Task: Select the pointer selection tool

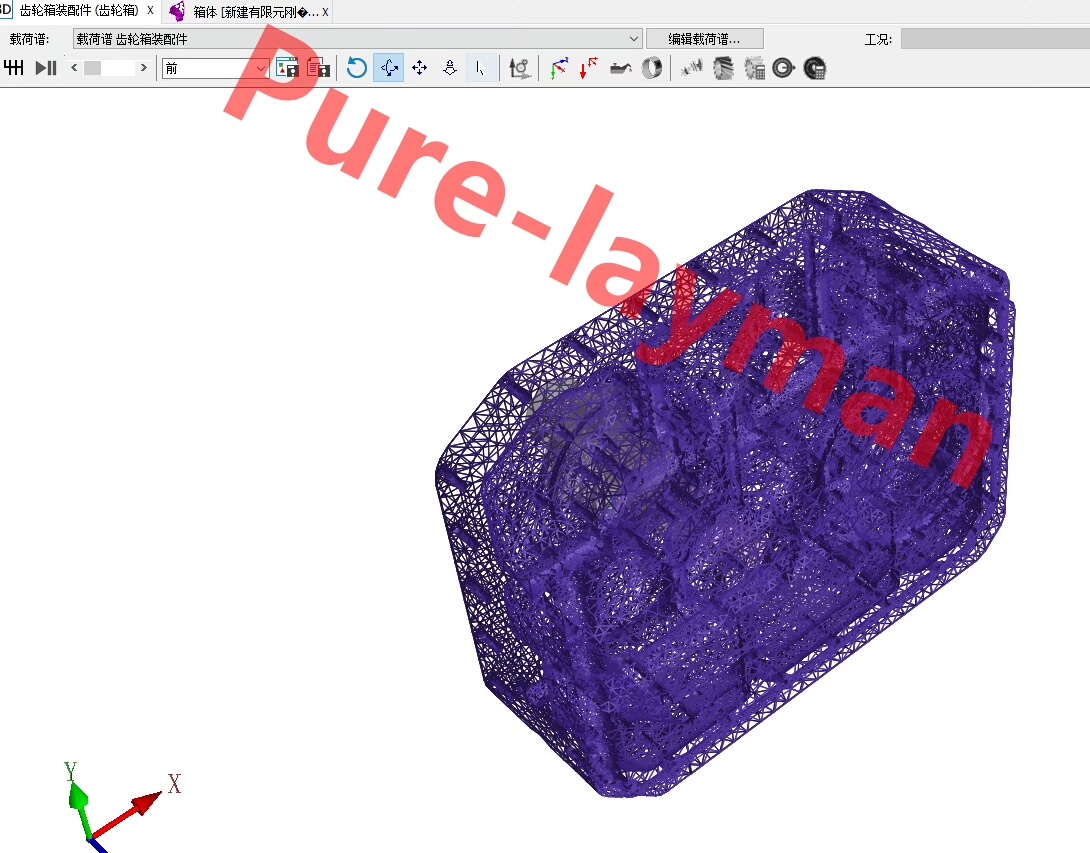Action: [x=480, y=68]
